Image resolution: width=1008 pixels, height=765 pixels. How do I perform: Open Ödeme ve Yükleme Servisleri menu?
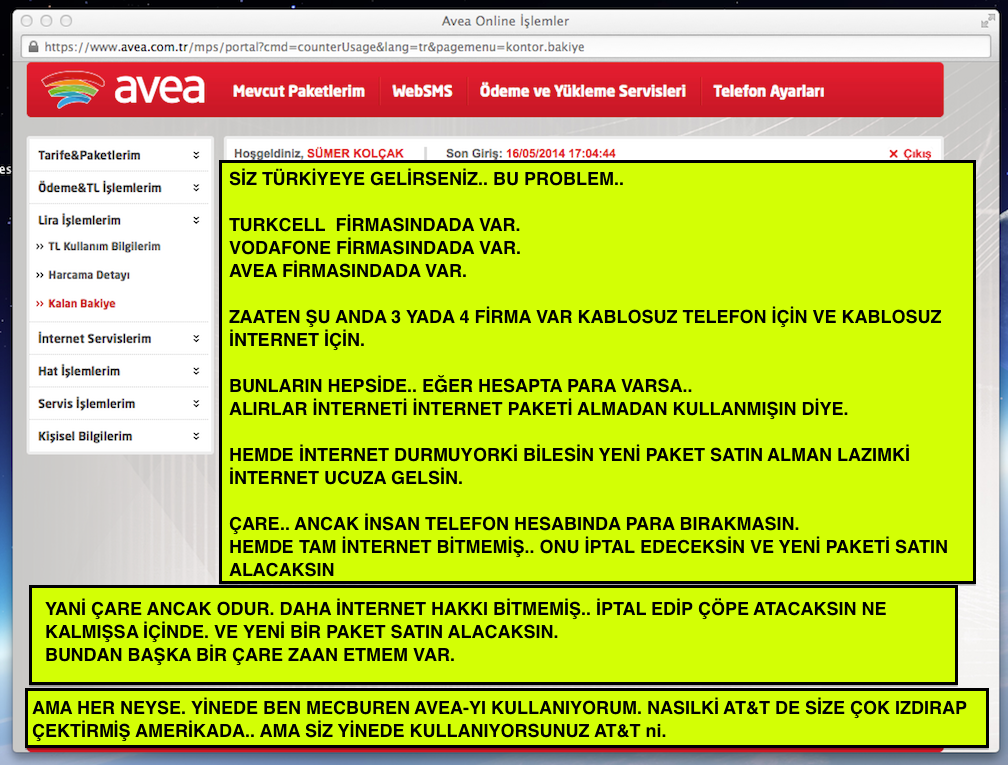coord(582,91)
